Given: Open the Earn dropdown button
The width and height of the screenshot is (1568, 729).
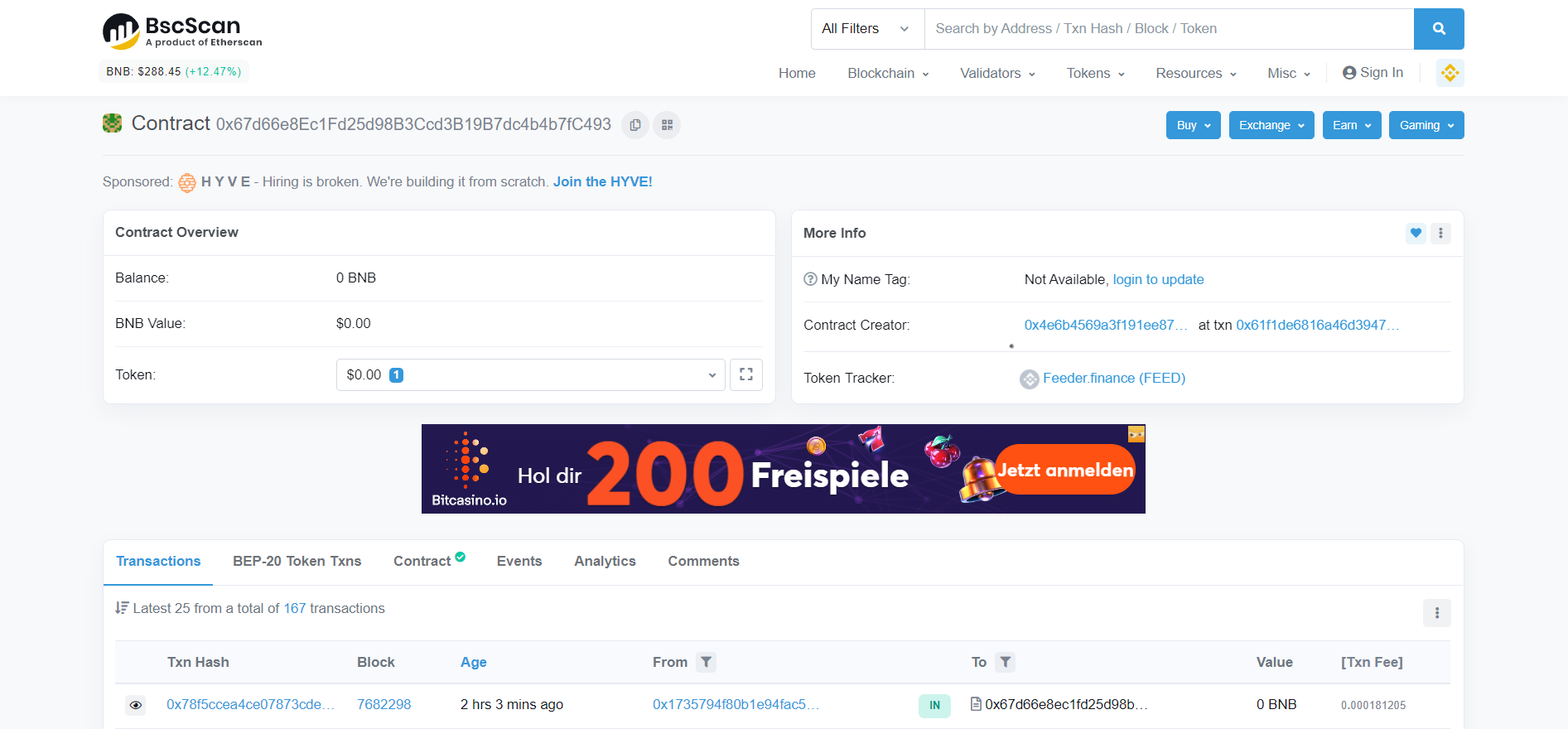Looking at the screenshot, I should [x=1352, y=125].
